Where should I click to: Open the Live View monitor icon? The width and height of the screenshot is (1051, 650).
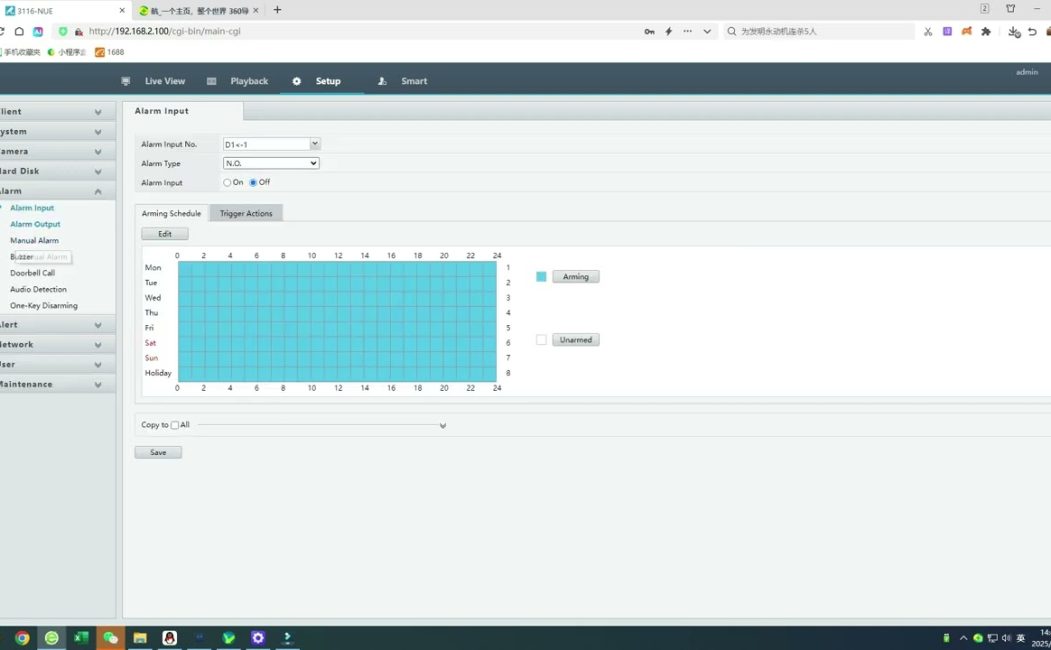tap(126, 81)
